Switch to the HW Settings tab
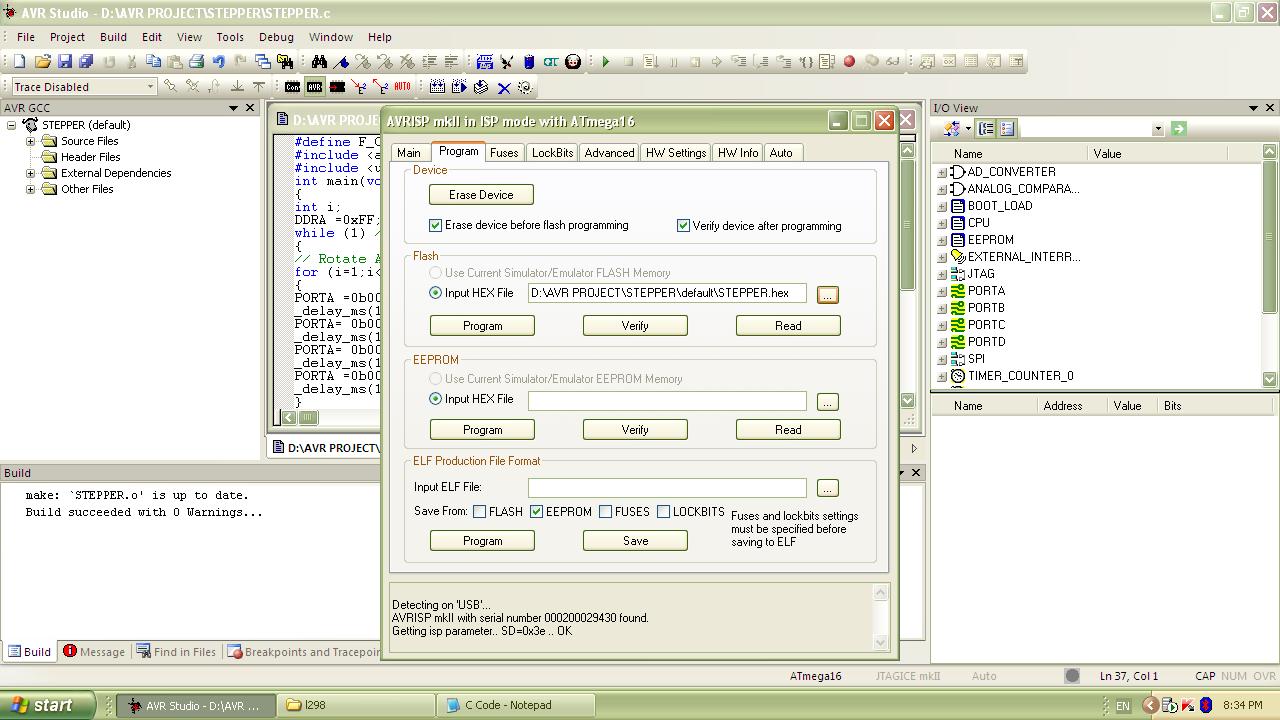 (x=676, y=153)
